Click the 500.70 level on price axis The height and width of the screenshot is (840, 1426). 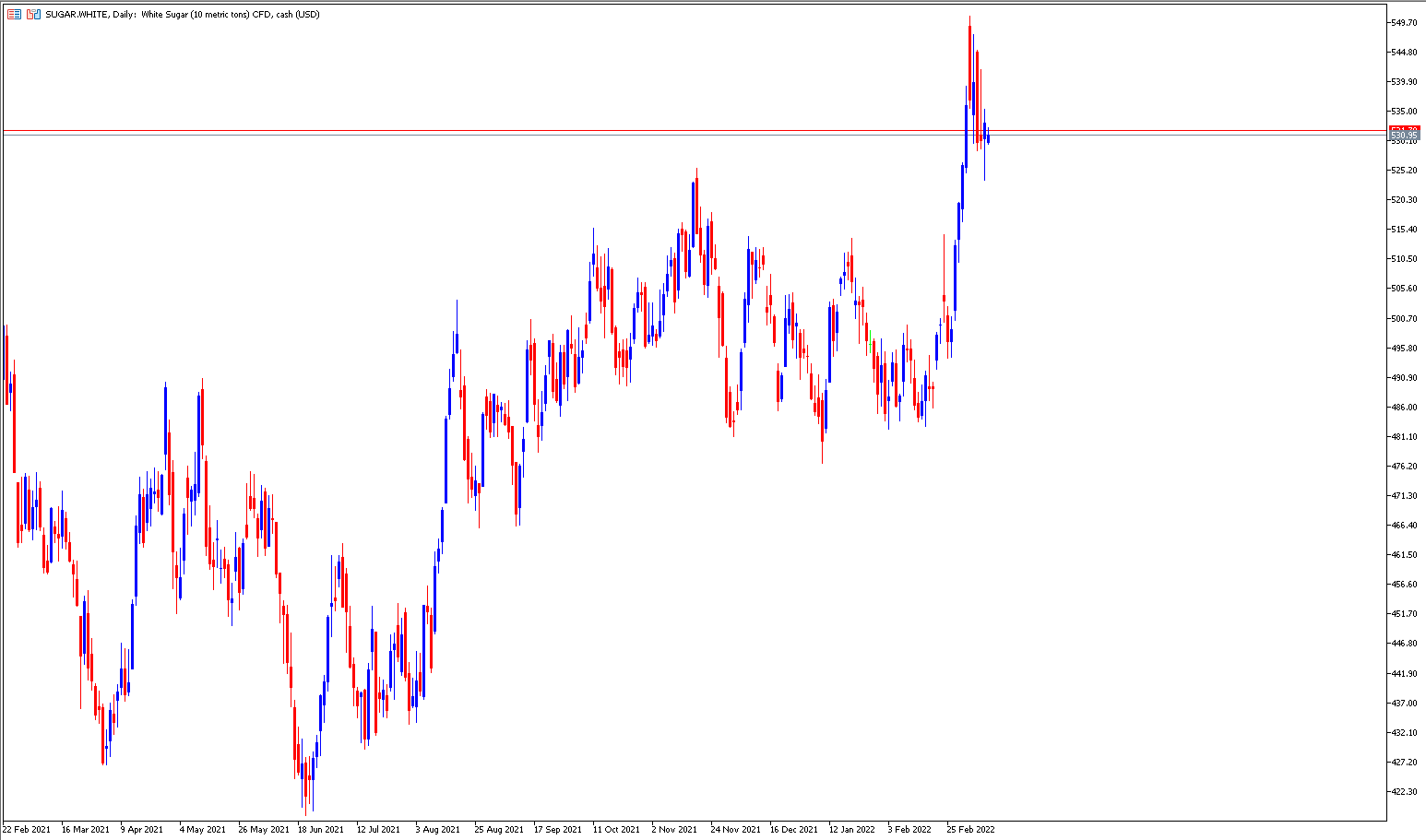pos(1403,318)
